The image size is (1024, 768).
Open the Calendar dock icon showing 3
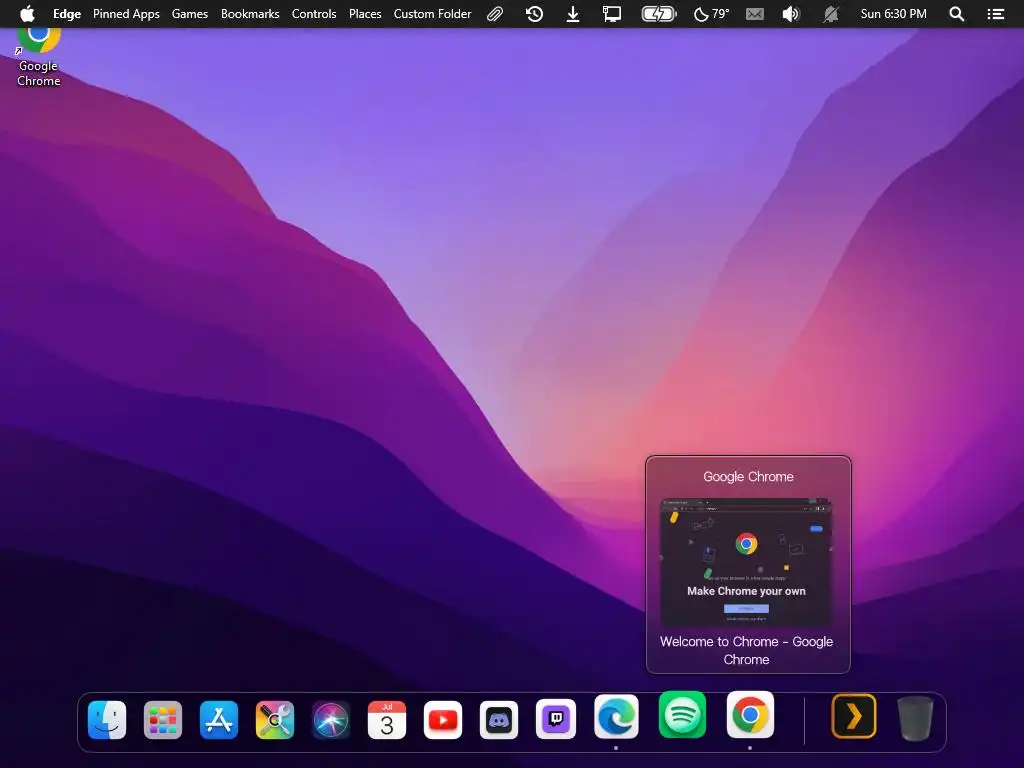(x=387, y=720)
